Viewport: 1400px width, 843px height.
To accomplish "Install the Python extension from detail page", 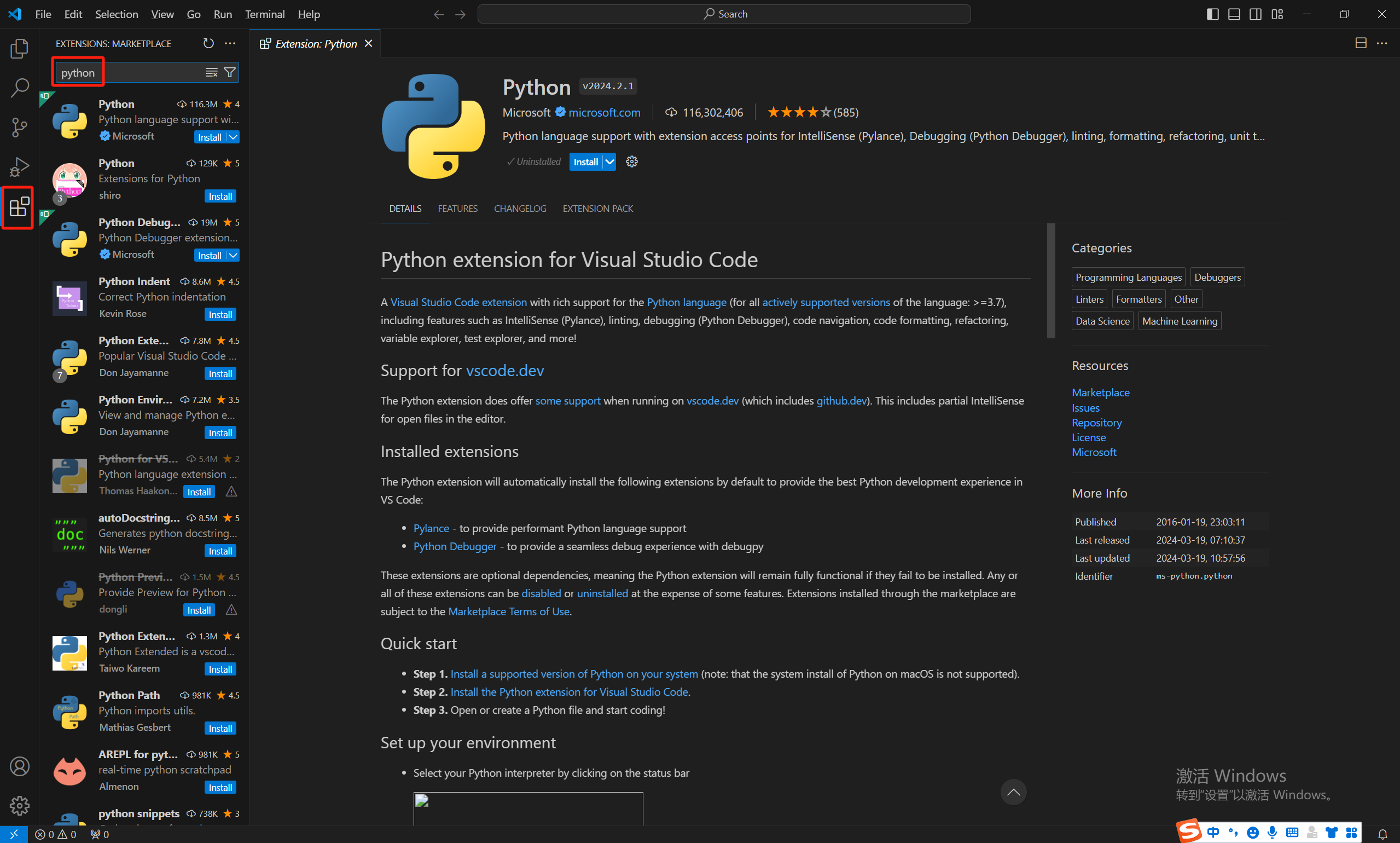I will pos(585,162).
